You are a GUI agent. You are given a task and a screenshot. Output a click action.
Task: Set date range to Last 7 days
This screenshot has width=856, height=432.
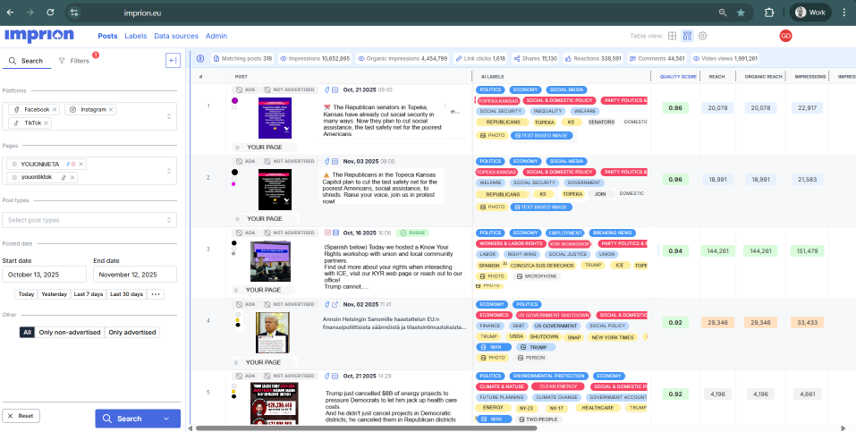click(88, 294)
